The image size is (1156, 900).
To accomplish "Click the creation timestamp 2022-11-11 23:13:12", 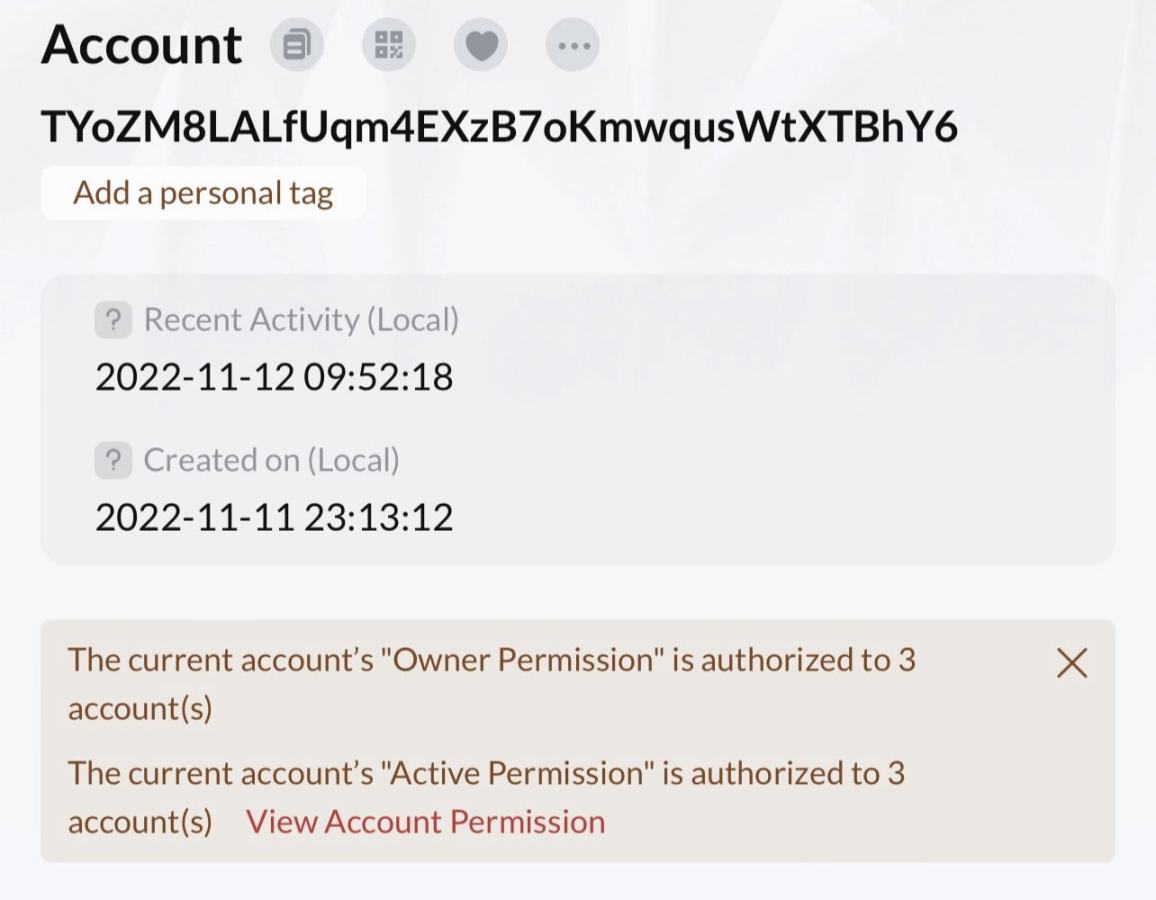I will (x=274, y=517).
